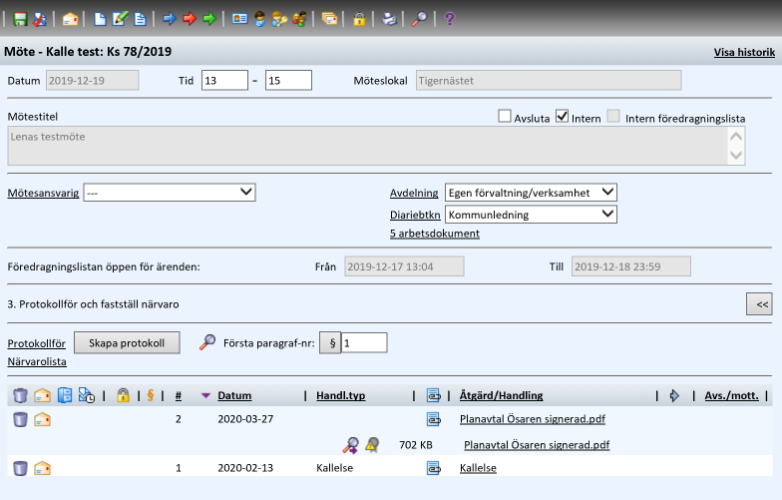Click trash icon for row dated 2020-03-27
This screenshot has height=500, width=782.
pyautogui.click(x=20, y=419)
